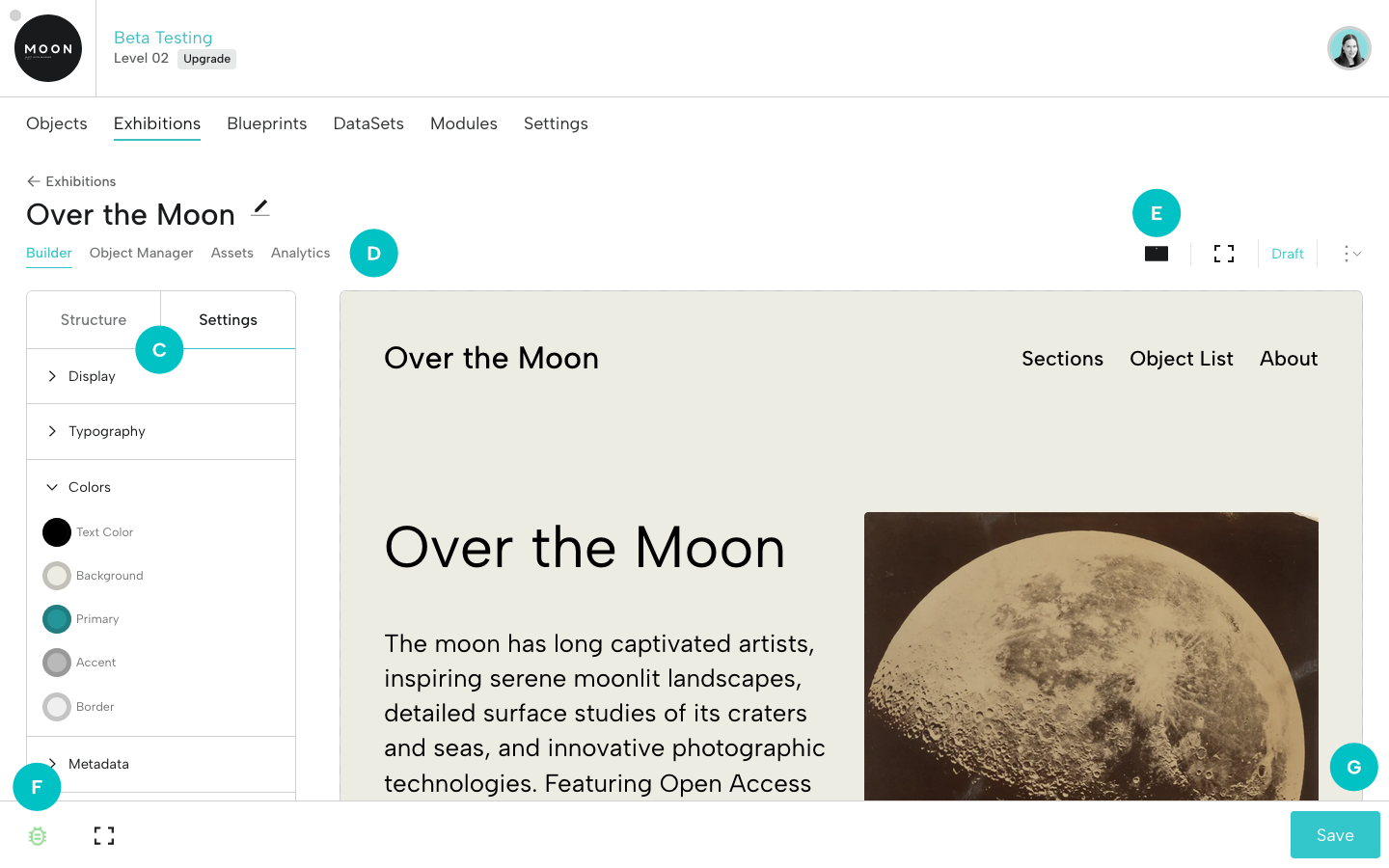Expand the Typography settings section
Image resolution: width=1389 pixels, height=868 pixels.
coord(106,431)
